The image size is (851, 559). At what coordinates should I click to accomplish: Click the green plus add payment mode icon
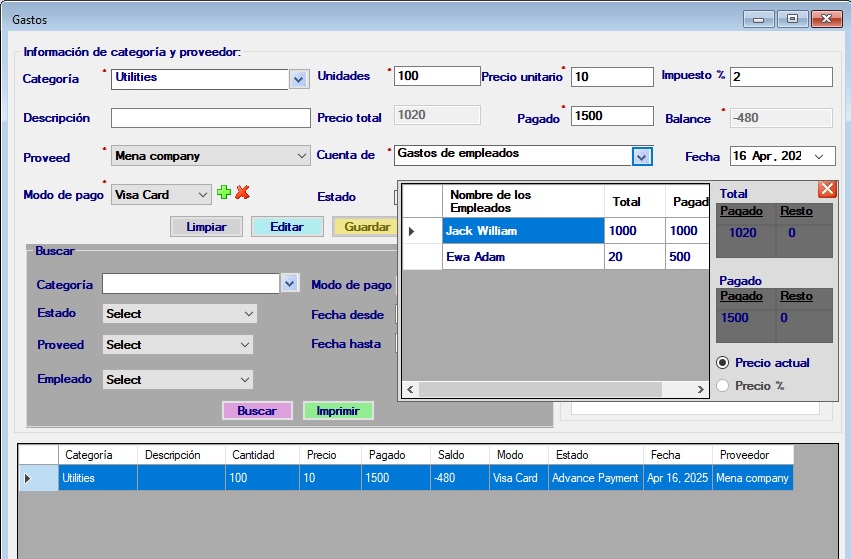[x=224, y=193]
